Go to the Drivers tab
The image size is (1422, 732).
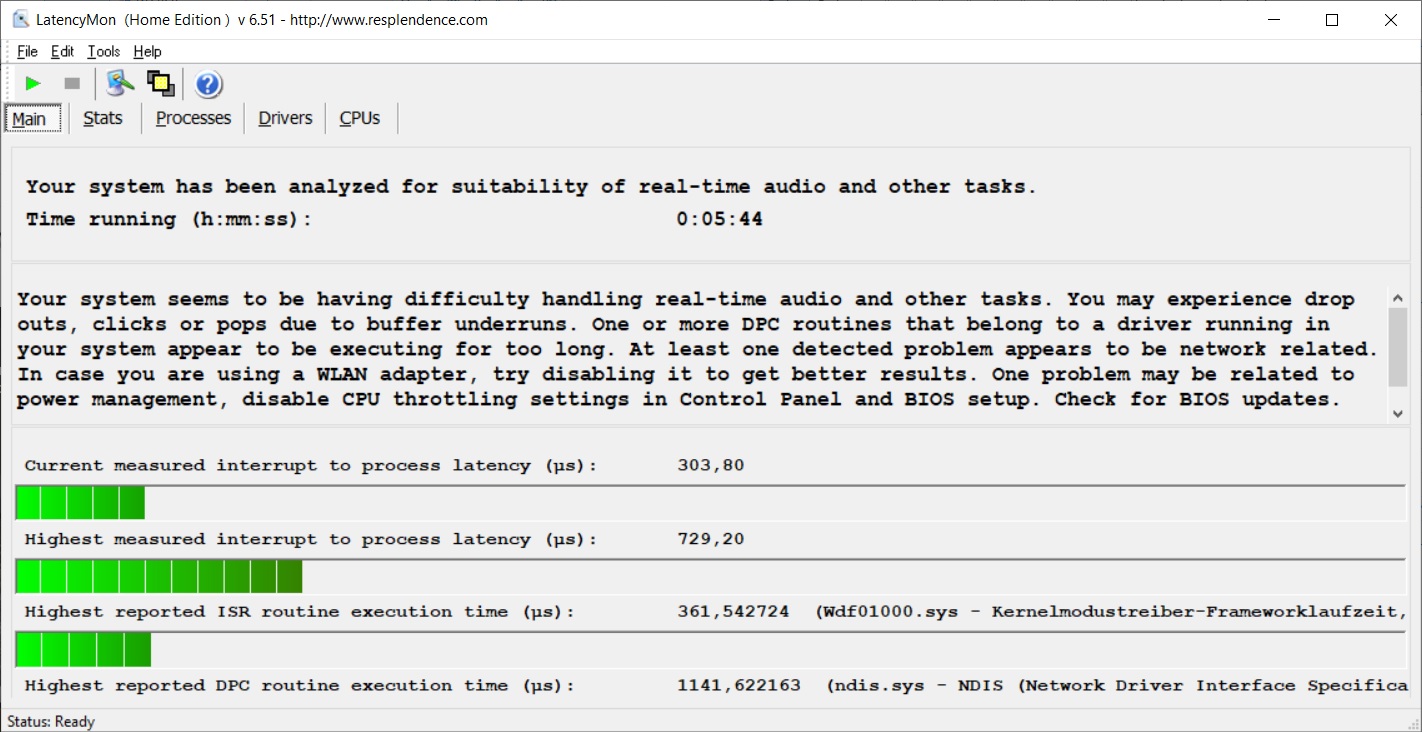285,118
